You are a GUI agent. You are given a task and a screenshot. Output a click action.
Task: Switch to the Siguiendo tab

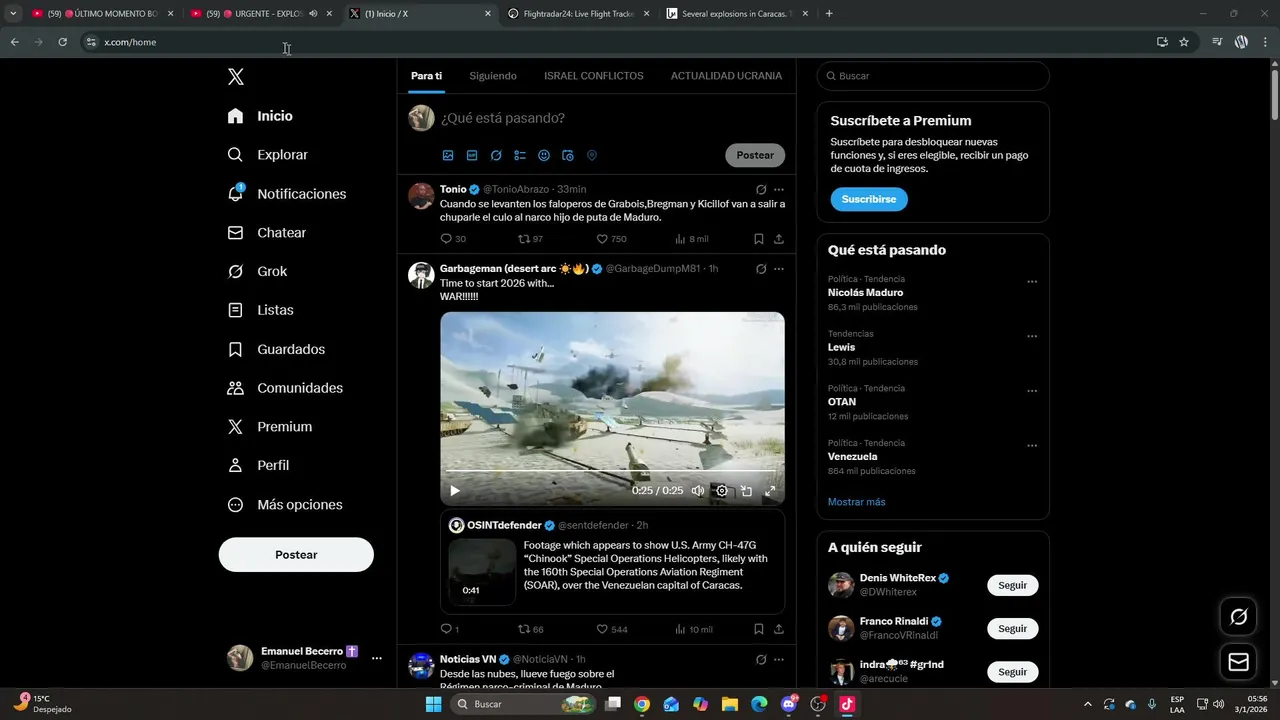point(493,76)
